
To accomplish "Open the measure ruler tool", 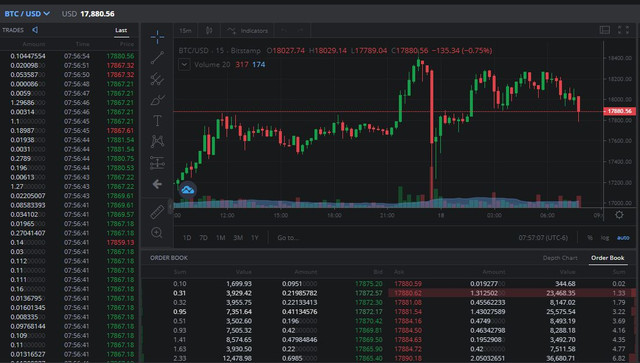I will (x=157, y=212).
